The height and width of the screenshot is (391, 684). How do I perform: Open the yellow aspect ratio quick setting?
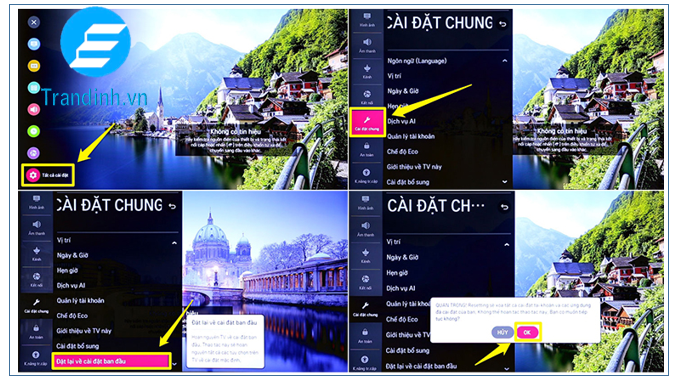[x=34, y=66]
